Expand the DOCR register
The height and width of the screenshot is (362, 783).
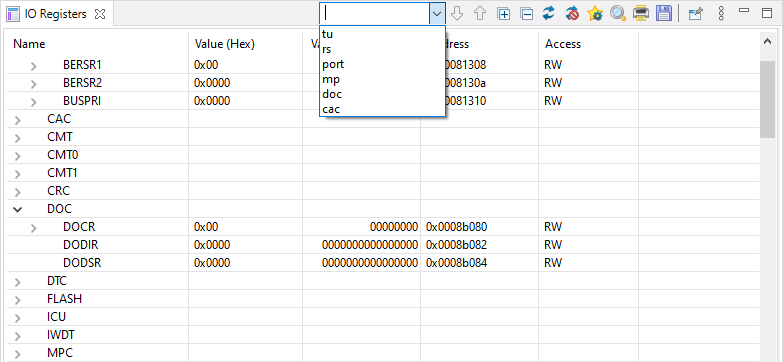(x=33, y=228)
